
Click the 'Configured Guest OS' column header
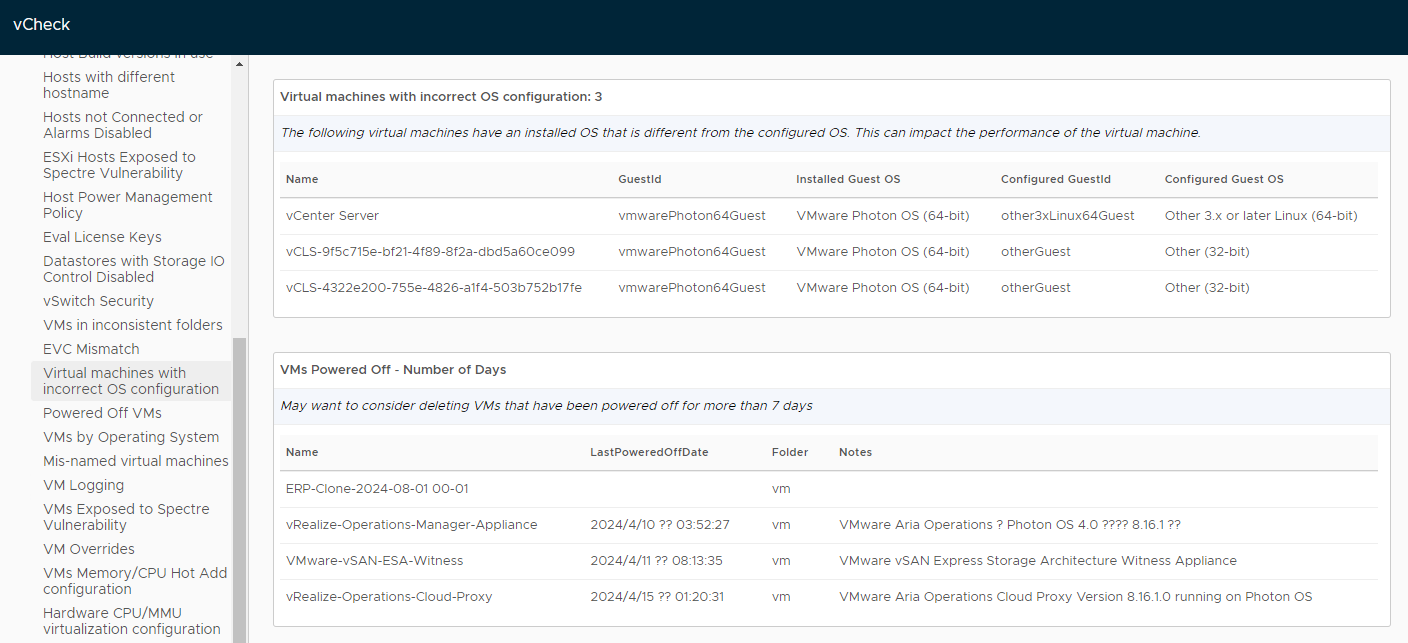pos(1224,179)
